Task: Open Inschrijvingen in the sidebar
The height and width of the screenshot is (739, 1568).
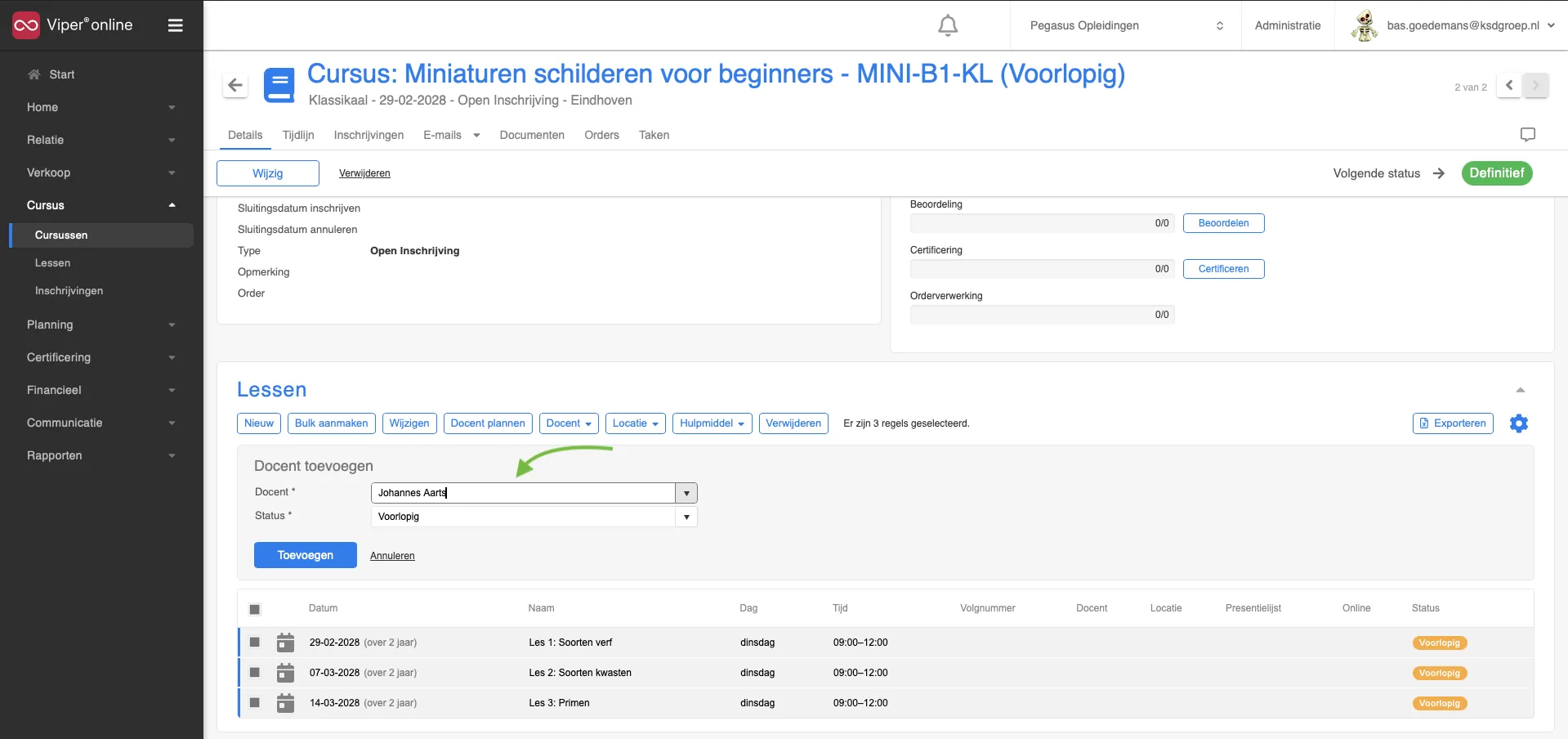Action: (x=69, y=291)
